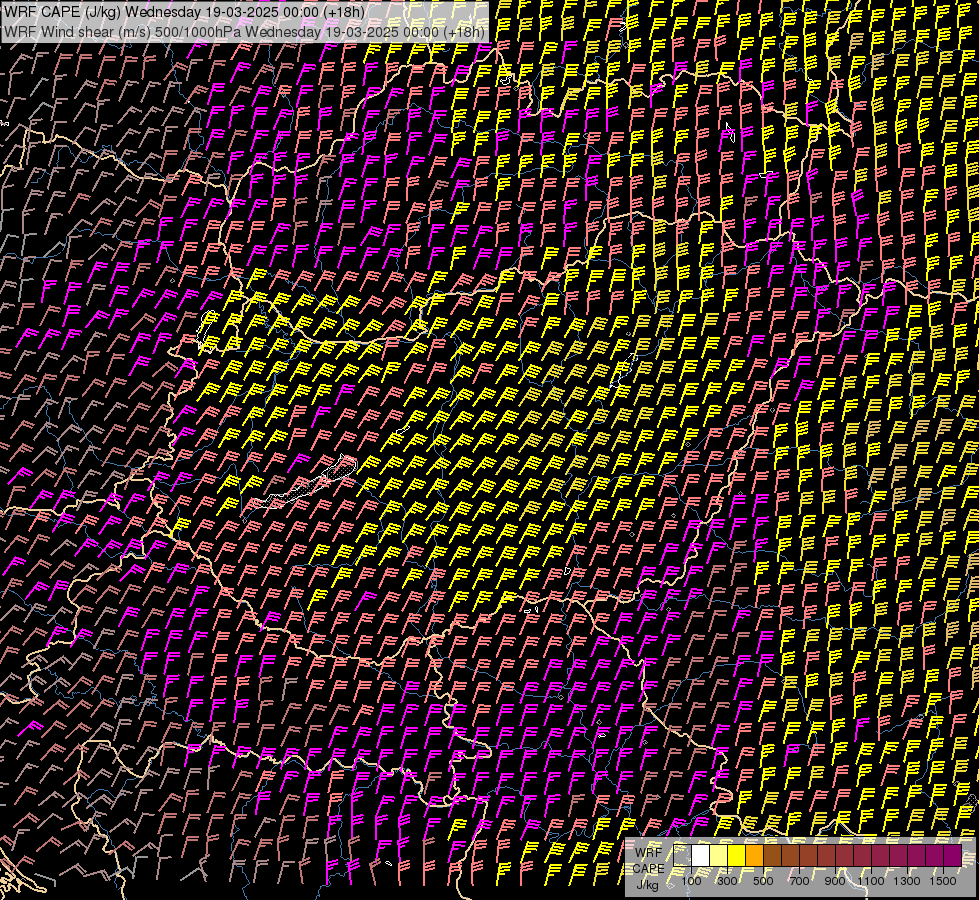Viewport: 979px width, 900px height.
Task: Click the 700 legend value
Action: pyautogui.click(x=799, y=881)
